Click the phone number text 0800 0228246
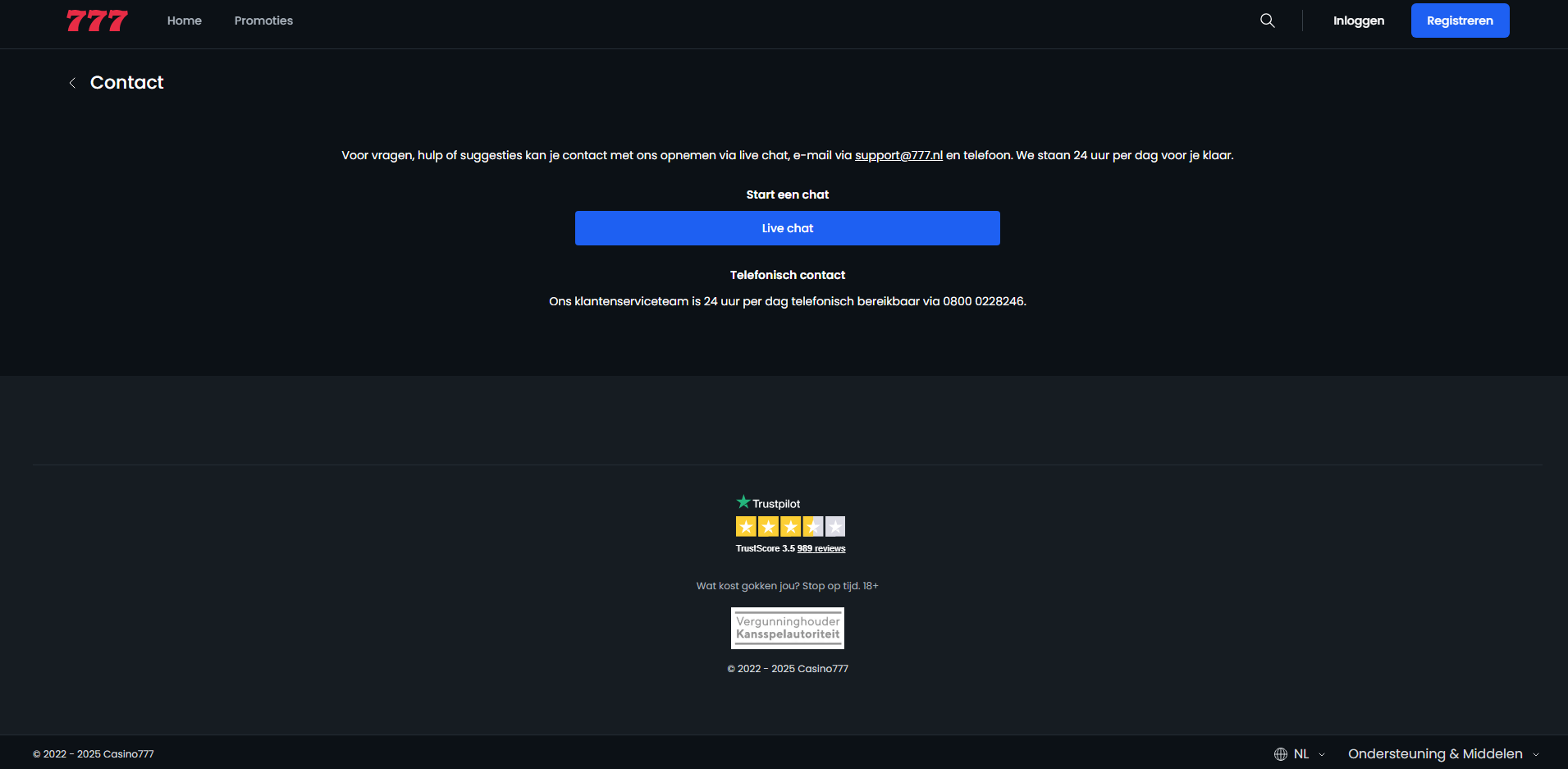Screen dimensions: 1568x769 coord(983,301)
